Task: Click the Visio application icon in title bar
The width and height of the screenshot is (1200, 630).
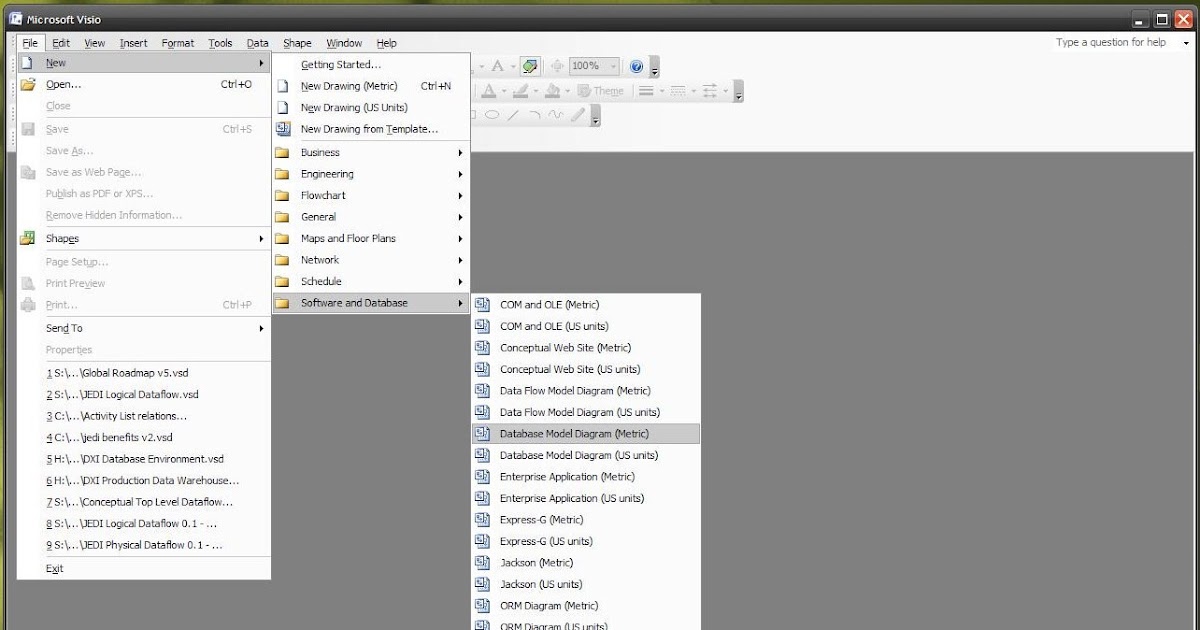Action: 15,20
